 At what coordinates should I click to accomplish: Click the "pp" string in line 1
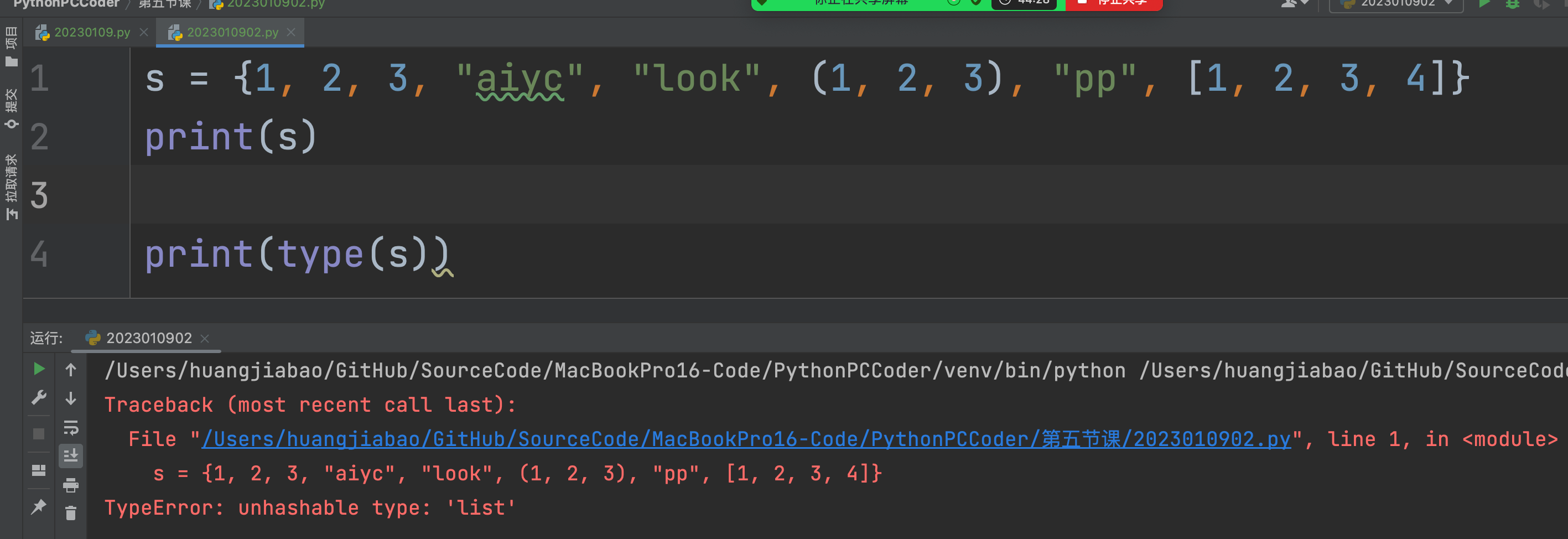[x=1095, y=79]
